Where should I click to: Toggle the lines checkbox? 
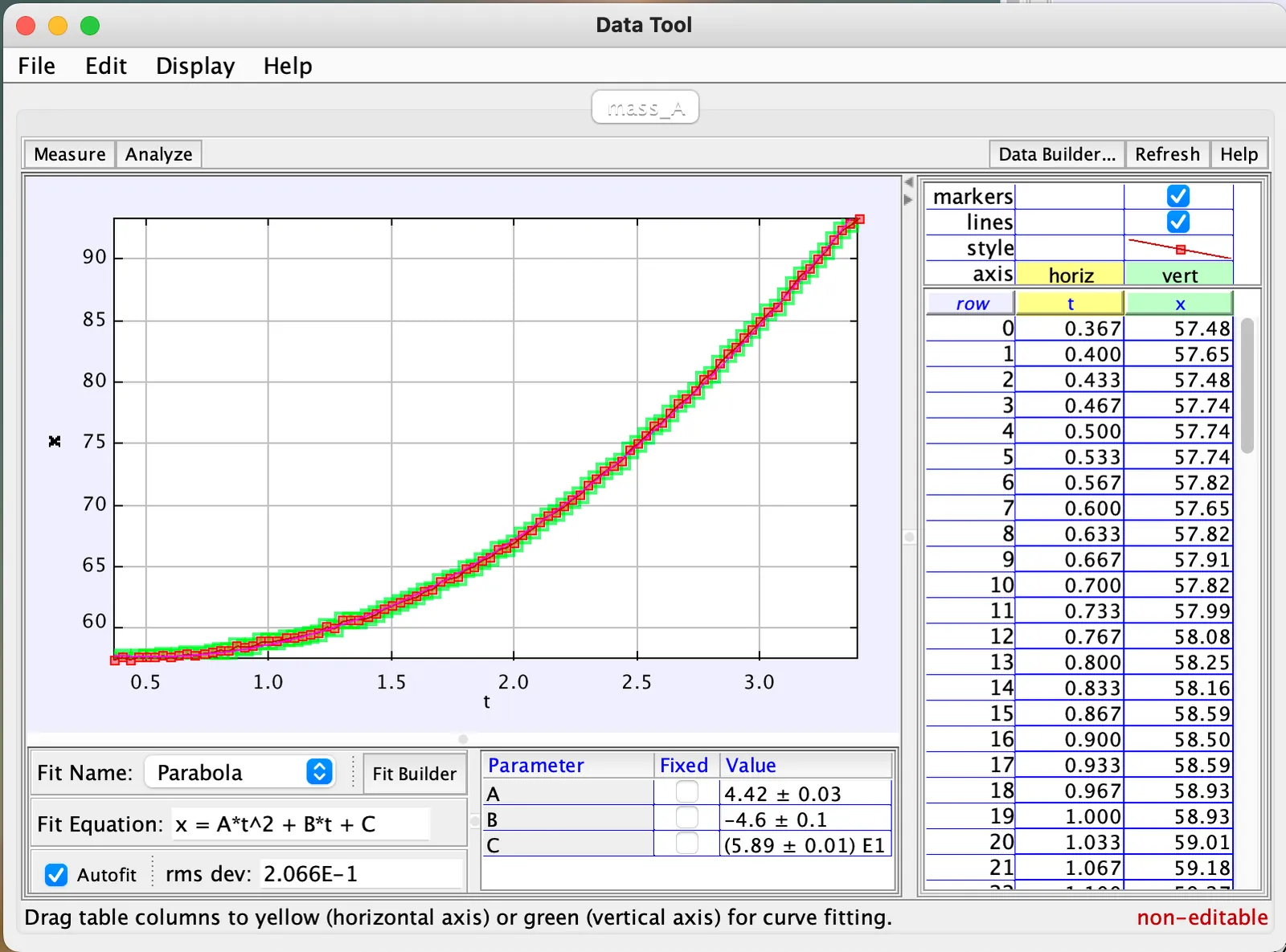[1178, 222]
